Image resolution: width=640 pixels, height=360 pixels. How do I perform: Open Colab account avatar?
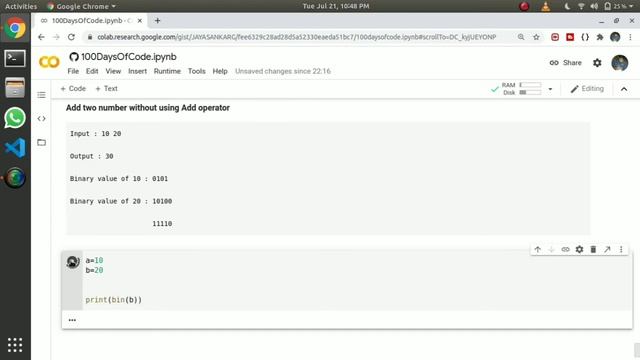(x=620, y=63)
